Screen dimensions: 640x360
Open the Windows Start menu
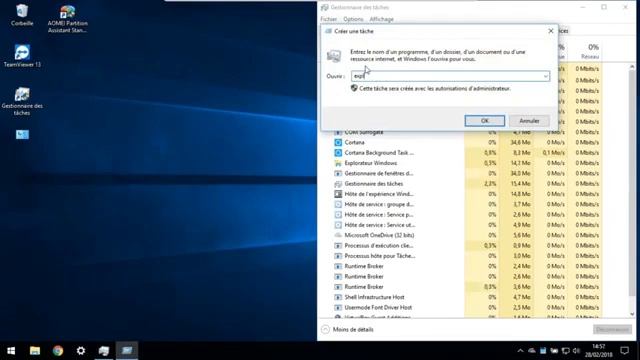(11, 351)
